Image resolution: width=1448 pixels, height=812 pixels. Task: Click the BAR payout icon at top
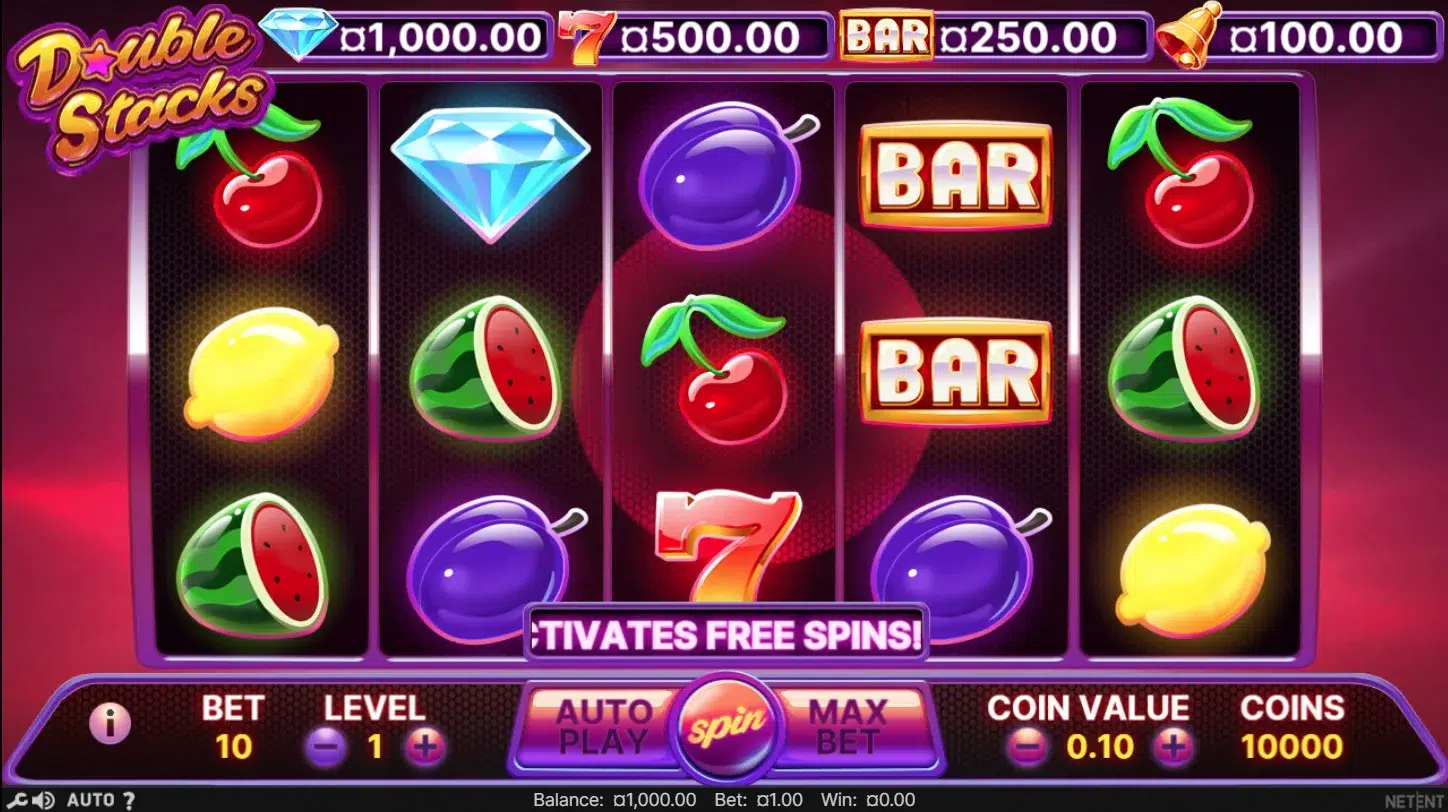coord(886,37)
